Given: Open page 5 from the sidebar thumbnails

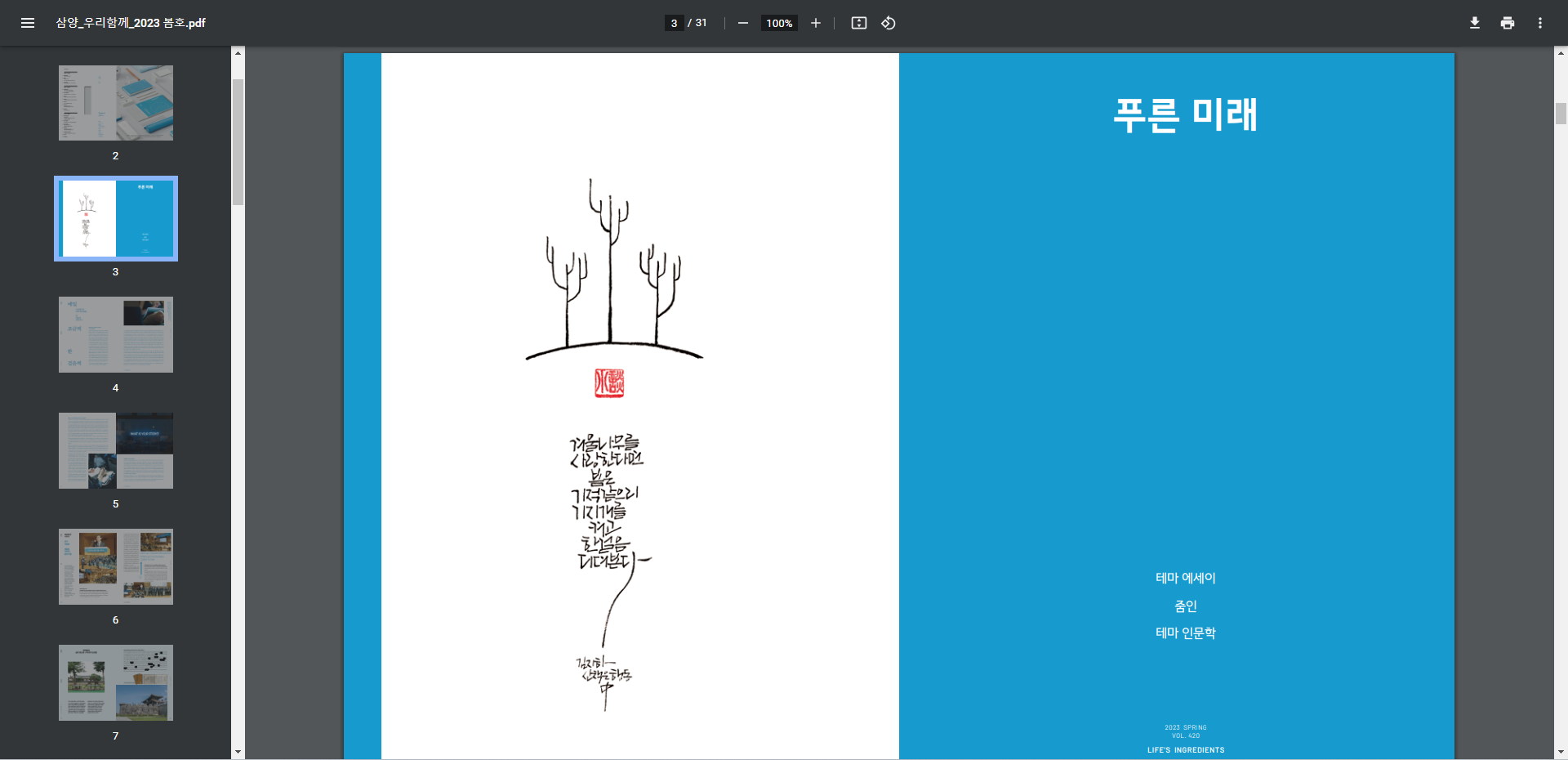Looking at the screenshot, I should [115, 450].
